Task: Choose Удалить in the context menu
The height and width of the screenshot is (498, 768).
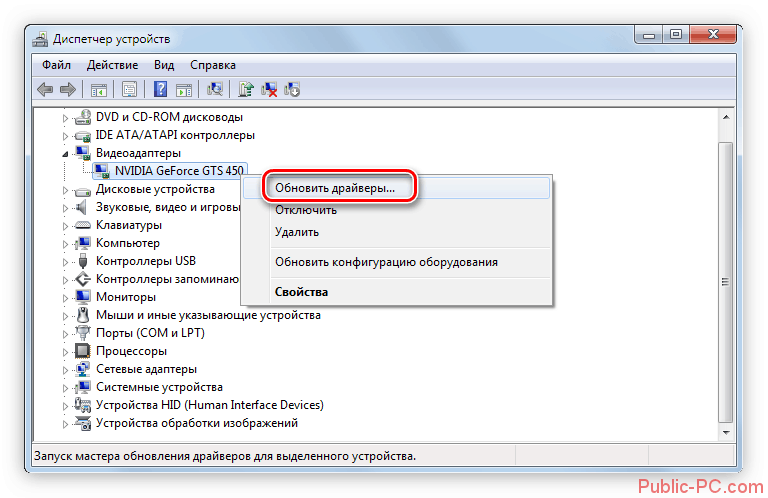Action: (x=397, y=232)
